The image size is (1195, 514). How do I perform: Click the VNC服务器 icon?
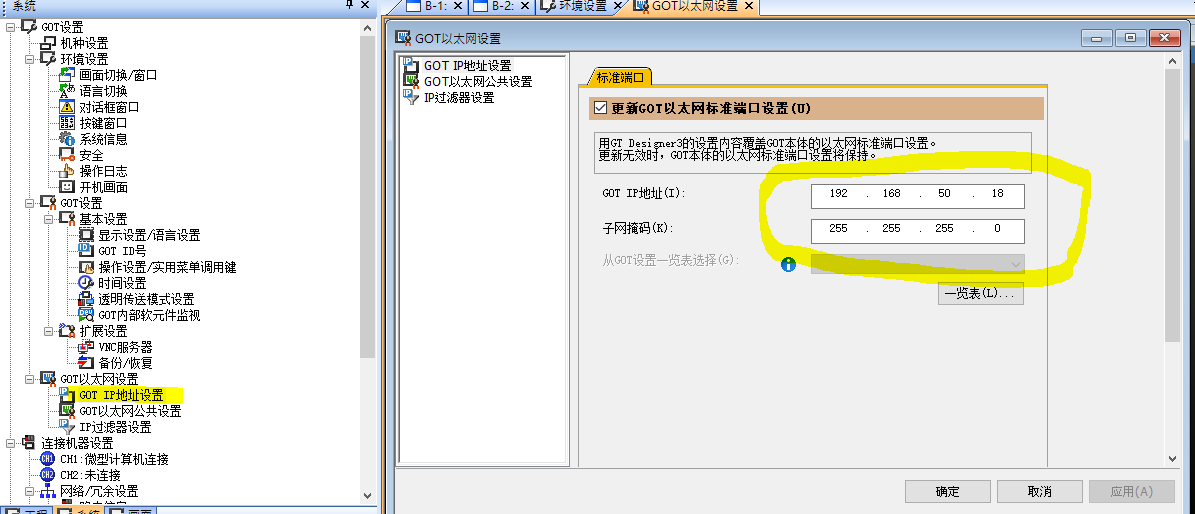click(x=86, y=347)
